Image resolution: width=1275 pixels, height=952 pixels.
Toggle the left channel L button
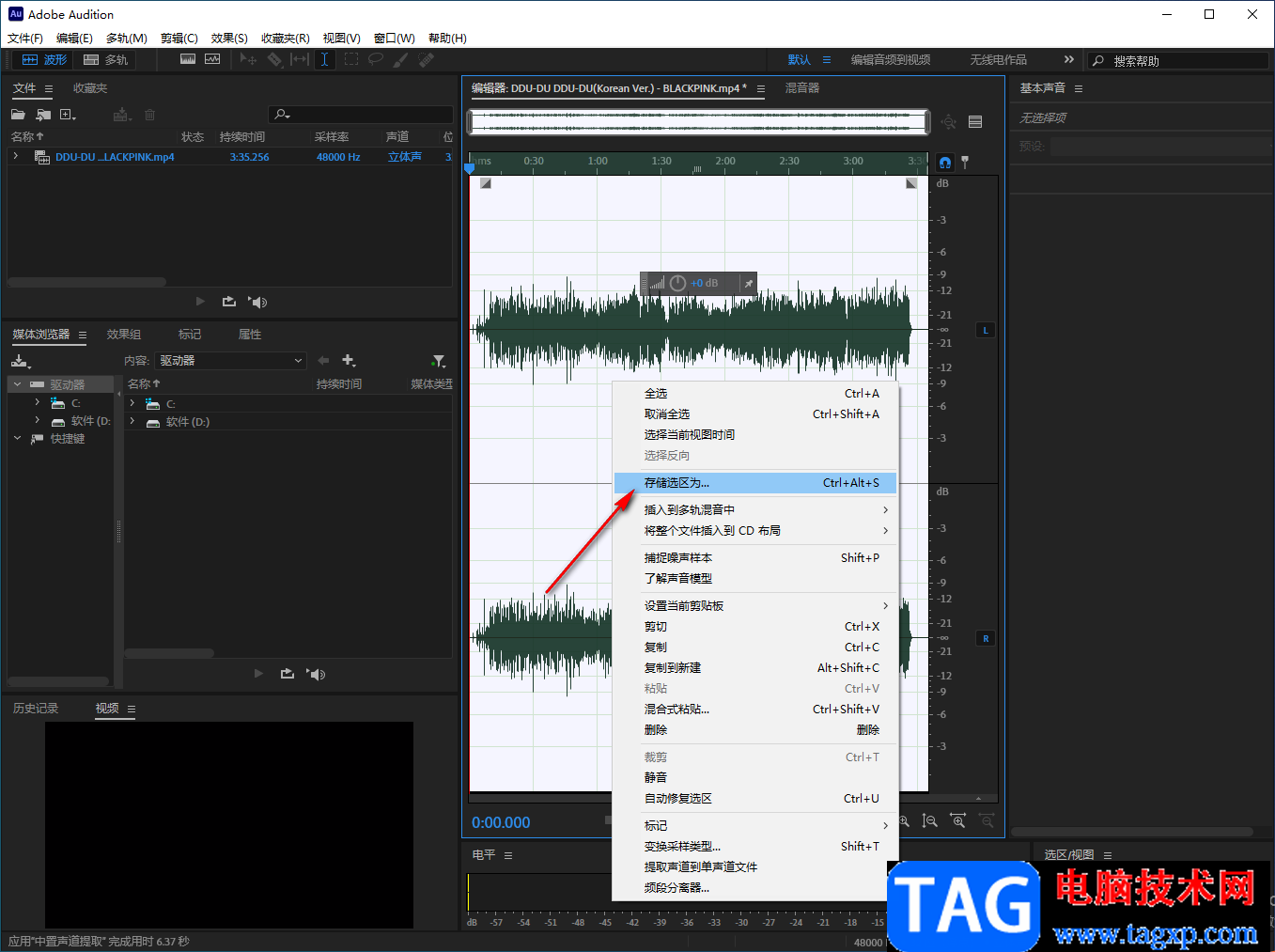(x=986, y=331)
